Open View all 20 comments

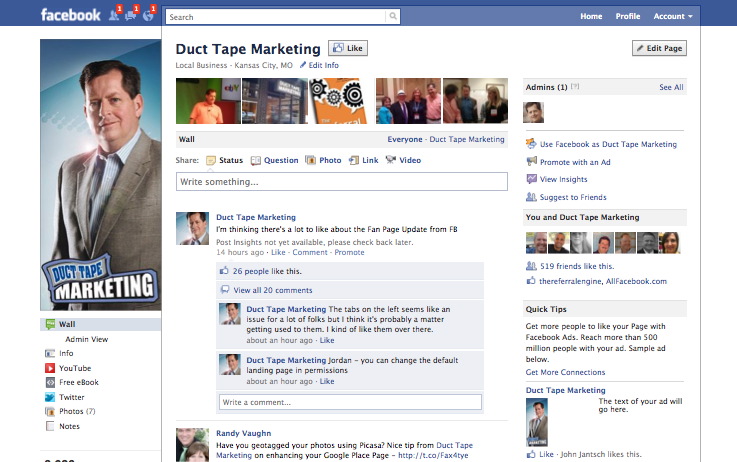point(273,290)
